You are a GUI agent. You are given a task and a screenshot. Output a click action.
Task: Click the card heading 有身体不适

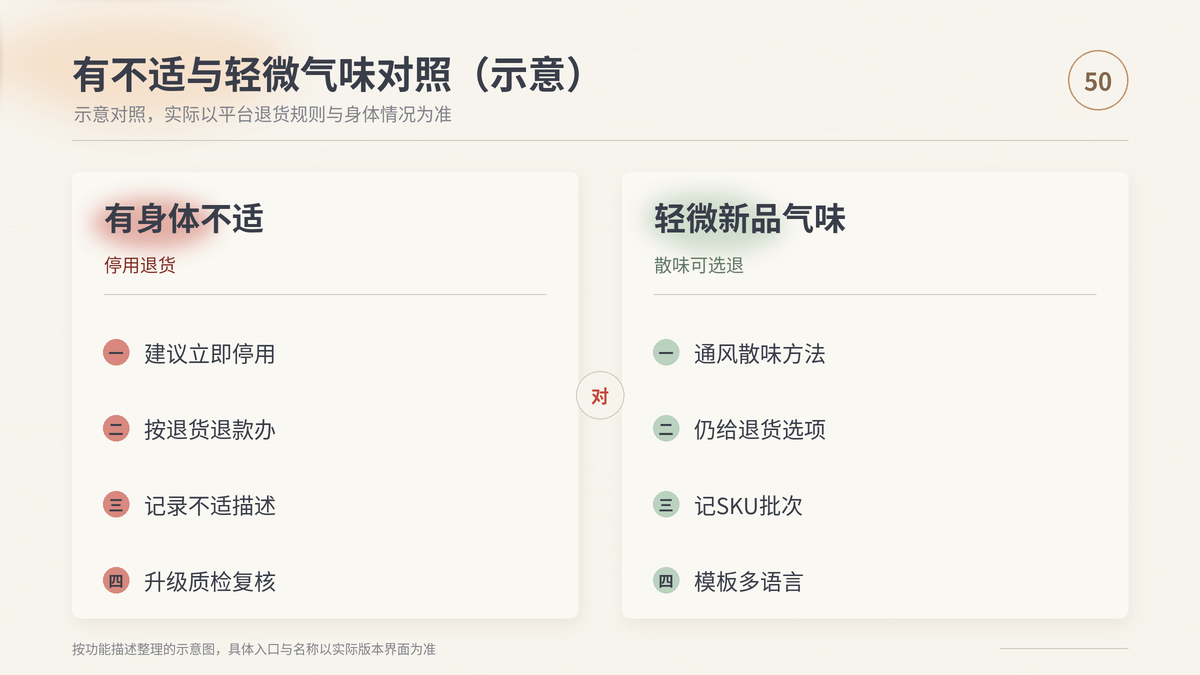[184, 219]
